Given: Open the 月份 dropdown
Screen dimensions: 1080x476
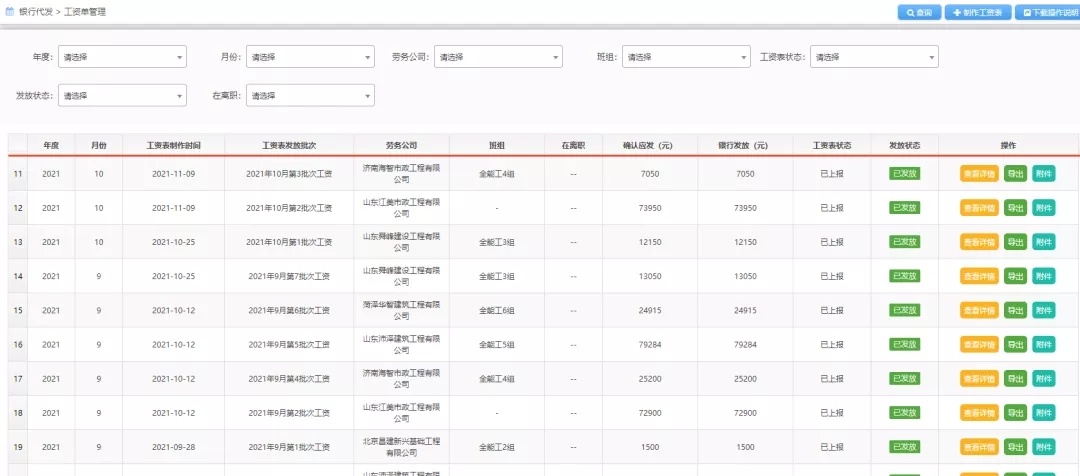Looking at the screenshot, I should point(310,57).
